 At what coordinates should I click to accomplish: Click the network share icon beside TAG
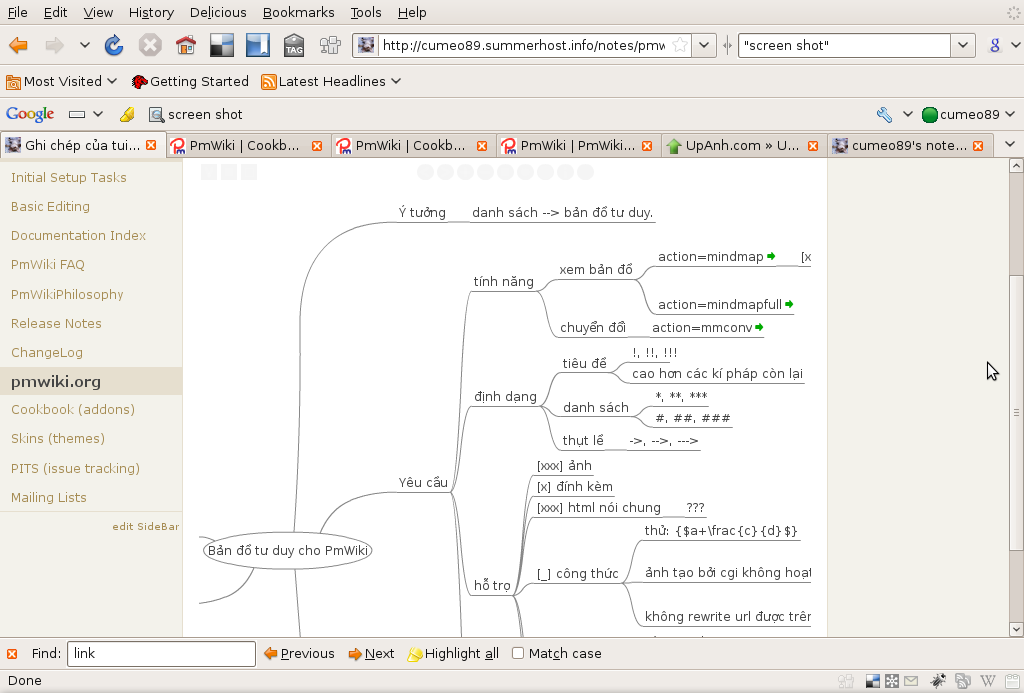pyautogui.click(x=330, y=45)
